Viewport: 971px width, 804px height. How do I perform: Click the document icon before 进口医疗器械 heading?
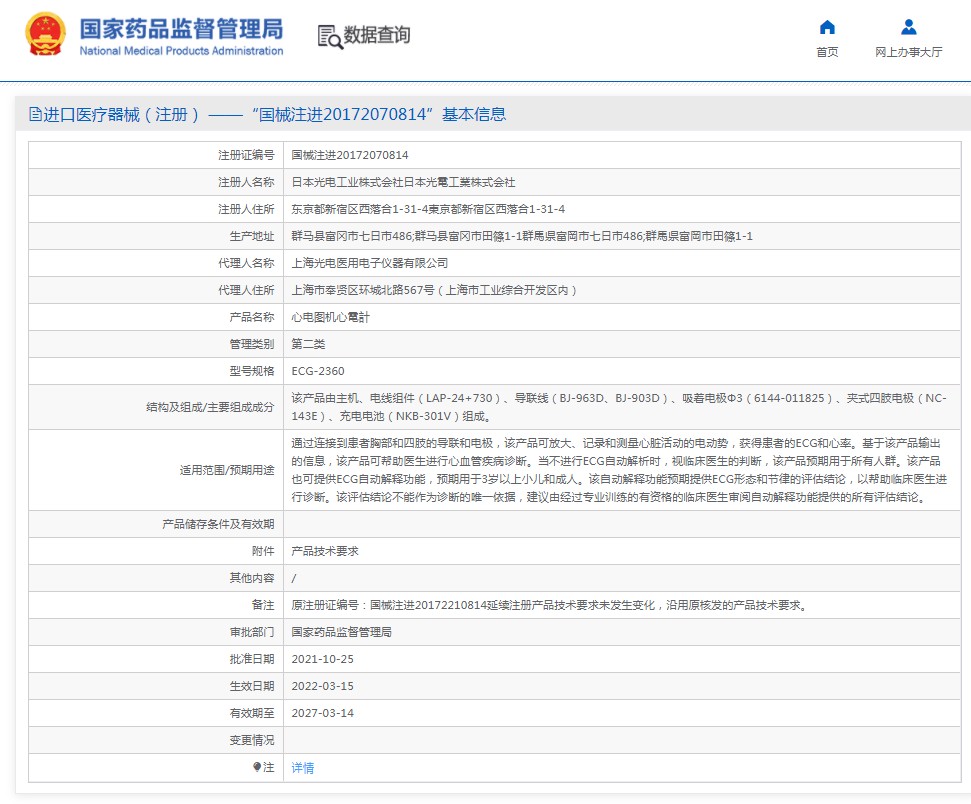[x=35, y=115]
